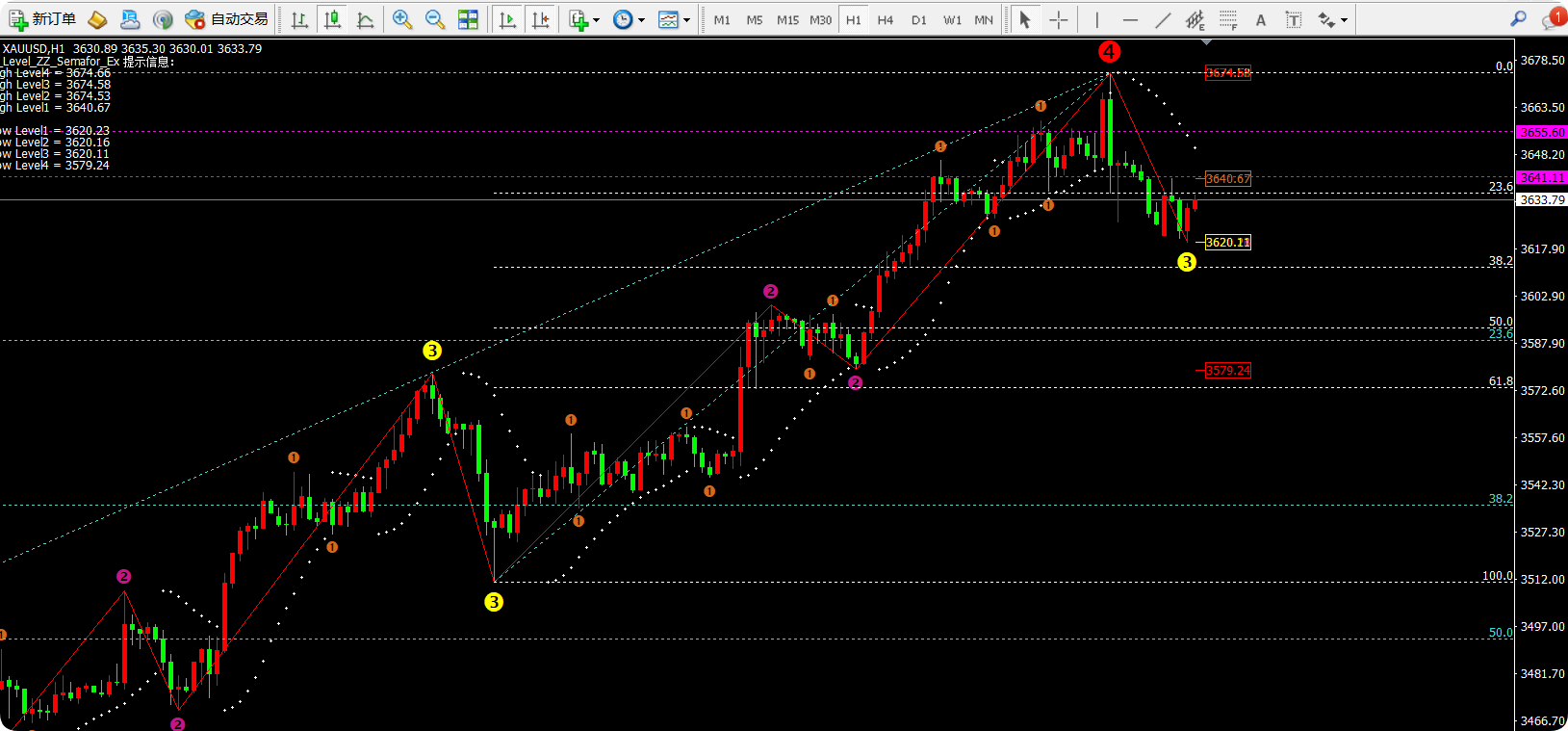
Task: Switch to candlestick chart display
Action: tap(332, 19)
